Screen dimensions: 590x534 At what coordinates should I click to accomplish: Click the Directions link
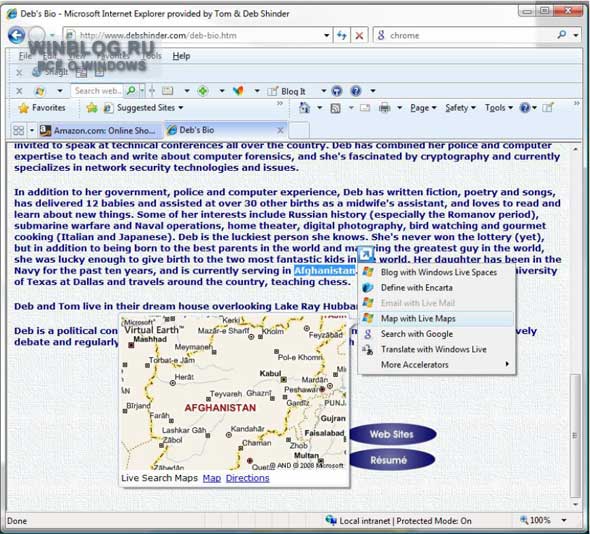point(248,478)
